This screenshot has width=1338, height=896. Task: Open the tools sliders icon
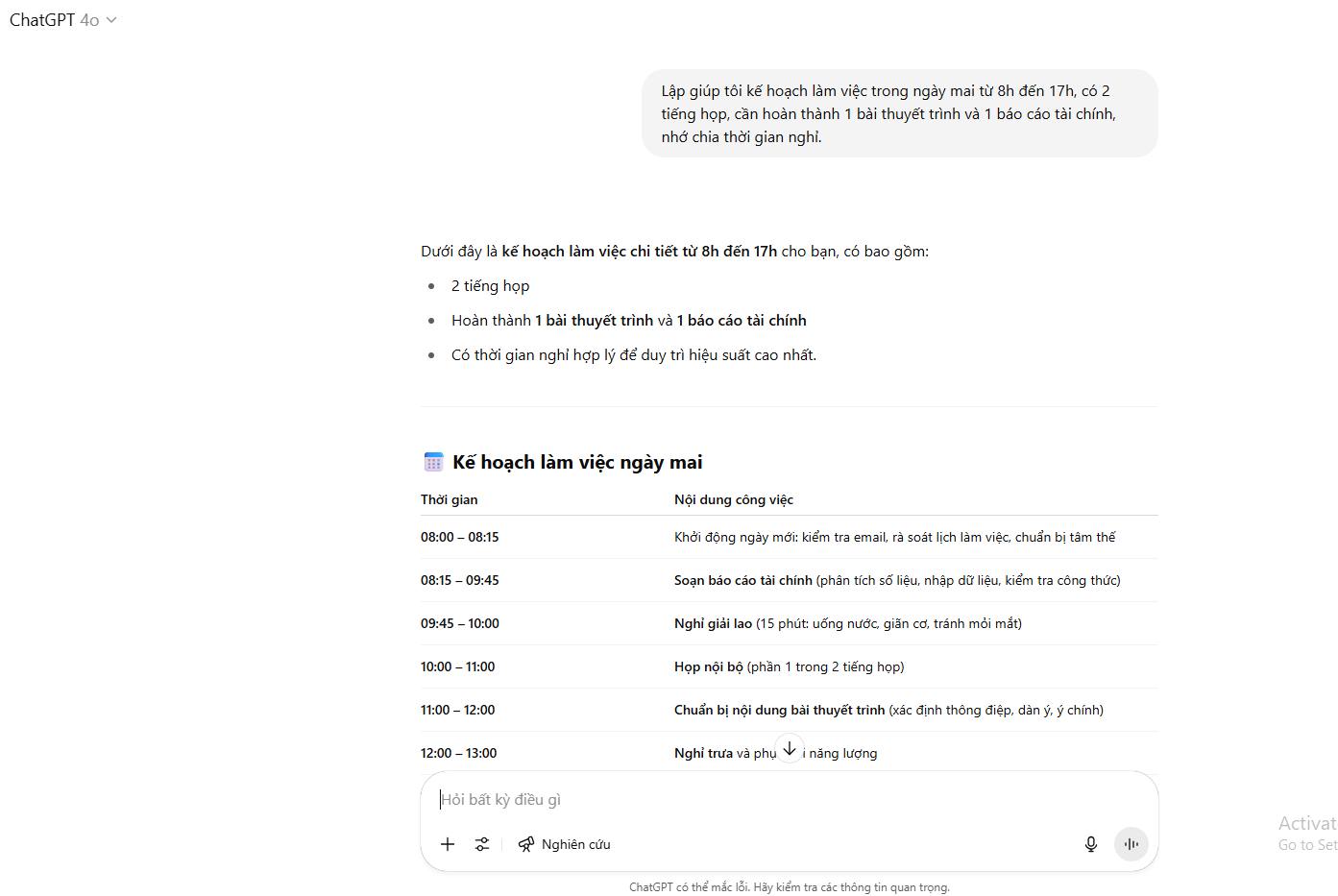pyautogui.click(x=482, y=844)
